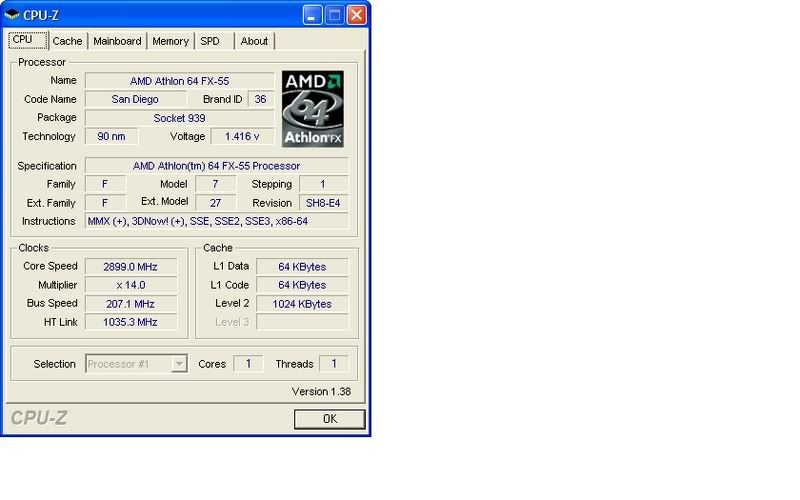This screenshot has height=500, width=800.
Task: Minimize the CPU-Z window
Action: [x=312, y=15]
